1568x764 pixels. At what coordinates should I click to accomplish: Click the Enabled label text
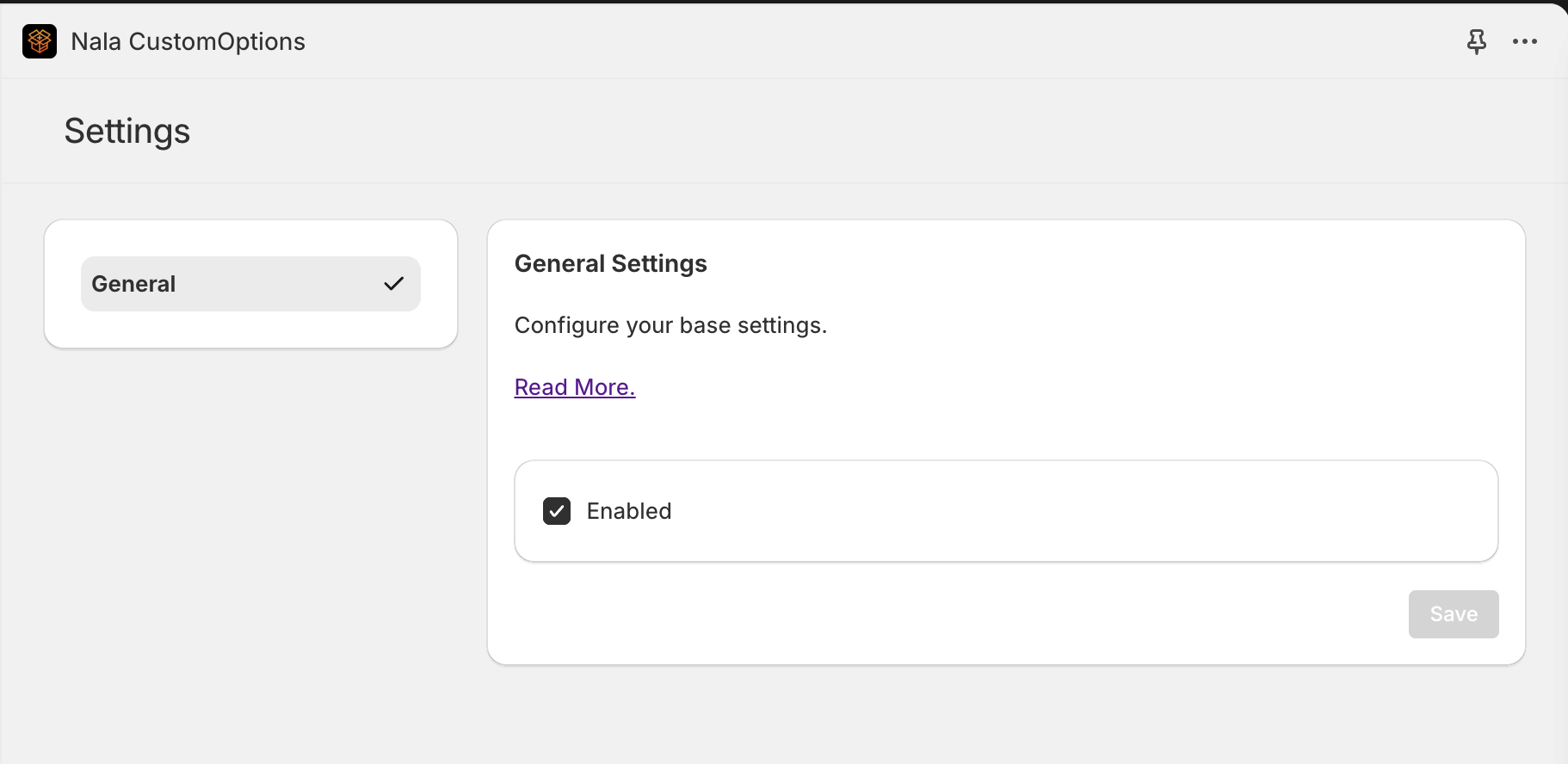coord(628,511)
